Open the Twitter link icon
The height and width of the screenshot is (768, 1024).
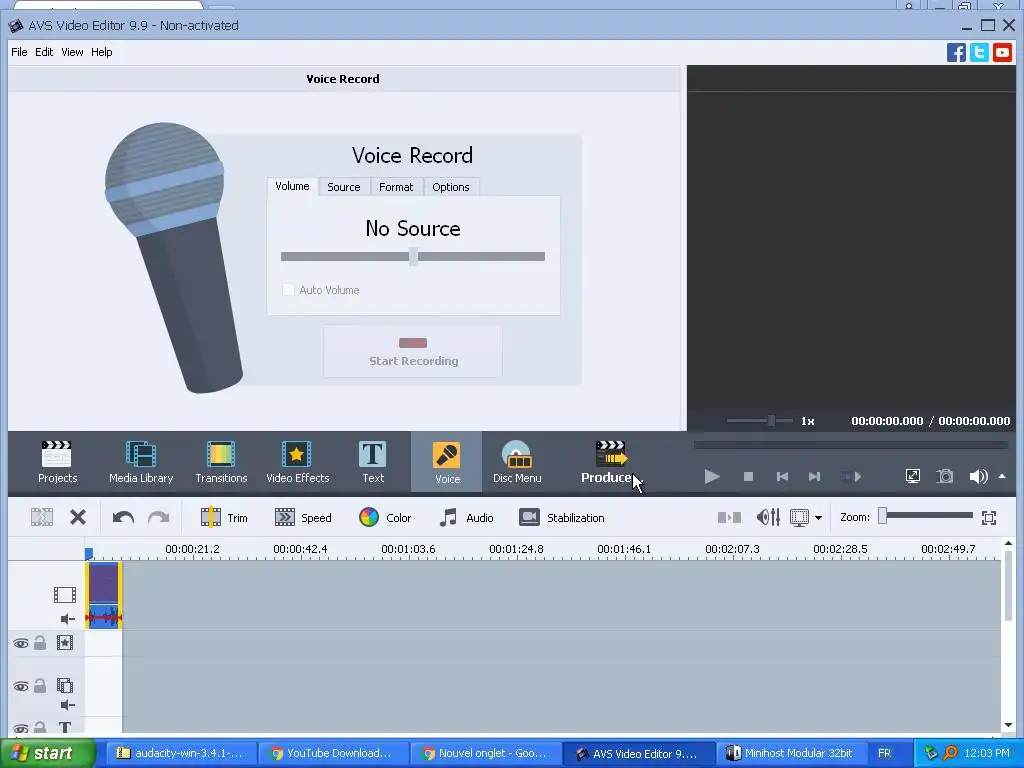pos(979,52)
